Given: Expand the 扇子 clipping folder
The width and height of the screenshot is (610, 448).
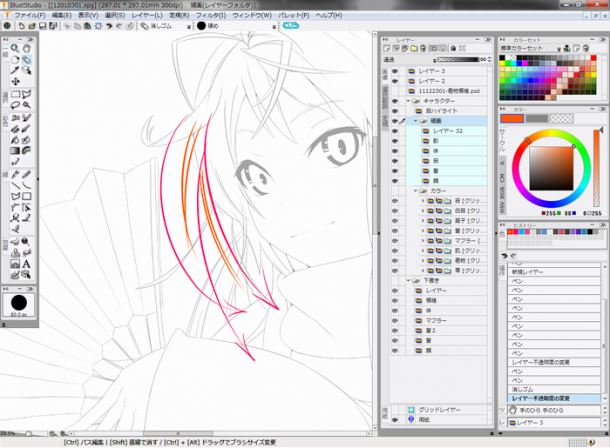Looking at the screenshot, I should coord(423,221).
